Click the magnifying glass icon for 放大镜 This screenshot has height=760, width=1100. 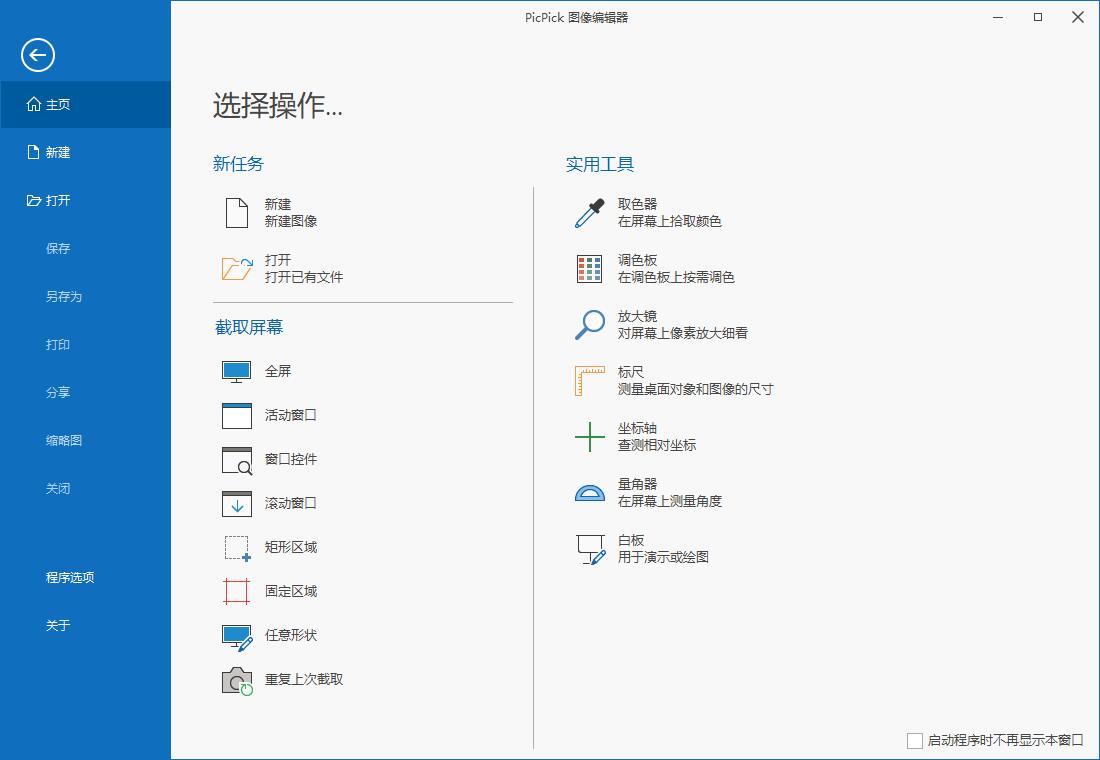coord(589,325)
